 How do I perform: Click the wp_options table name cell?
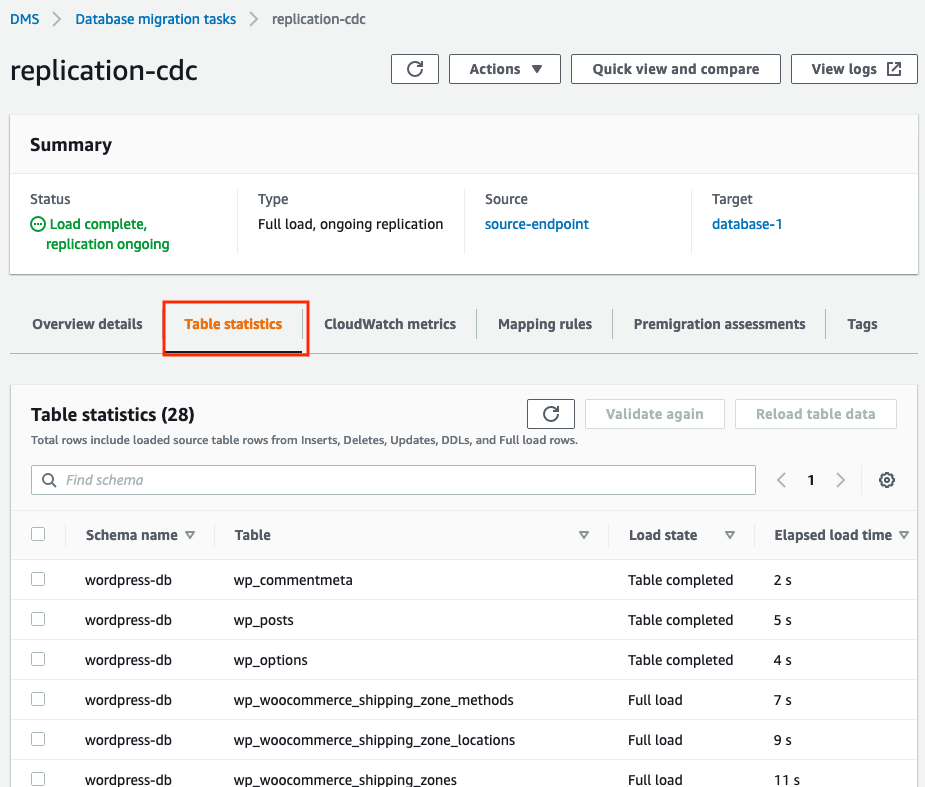(270, 660)
